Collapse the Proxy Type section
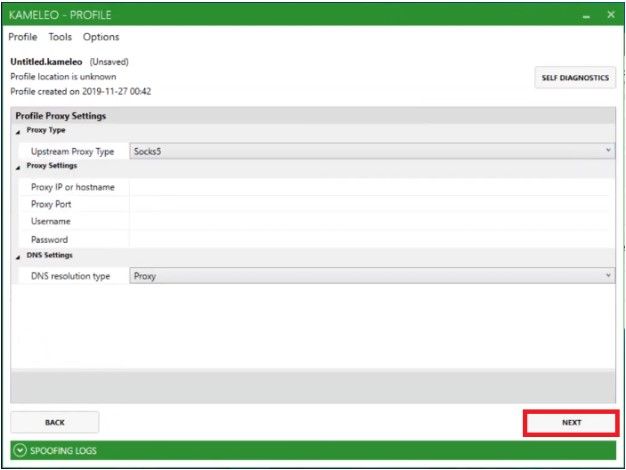The image size is (626, 470). (18, 131)
